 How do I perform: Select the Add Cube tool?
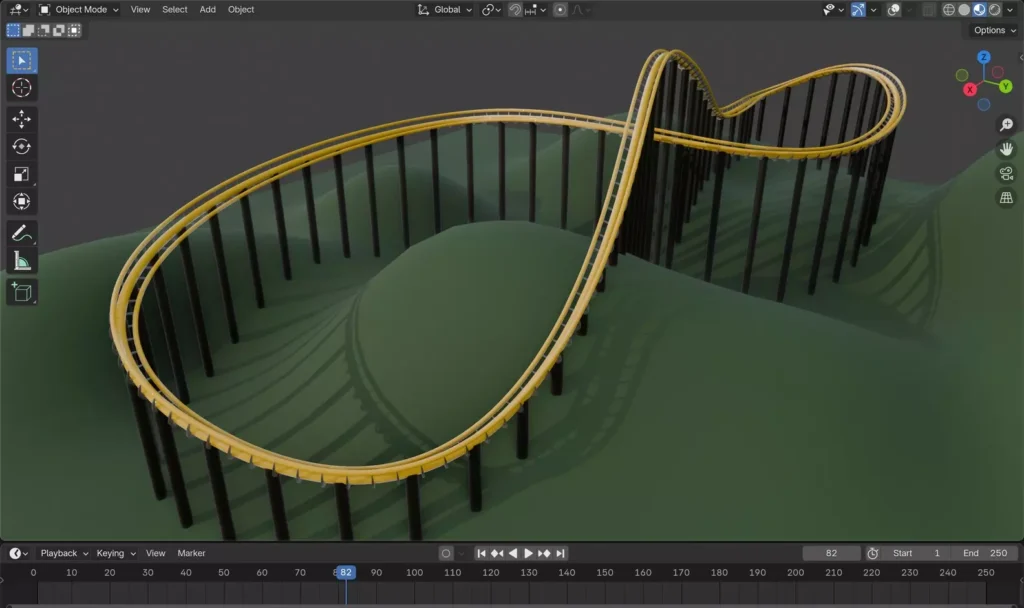pyautogui.click(x=21, y=292)
